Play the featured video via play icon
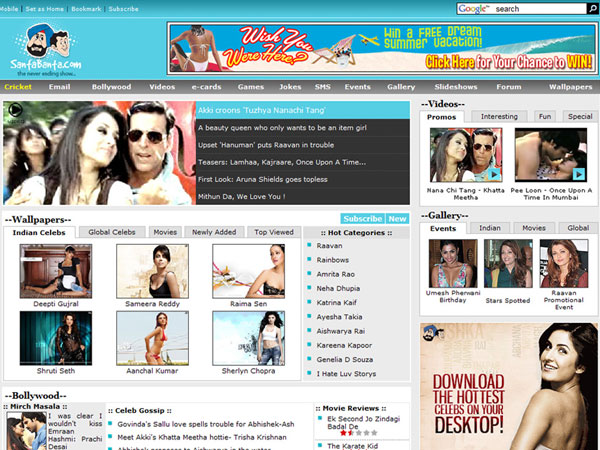The image size is (600, 450). coord(15,110)
